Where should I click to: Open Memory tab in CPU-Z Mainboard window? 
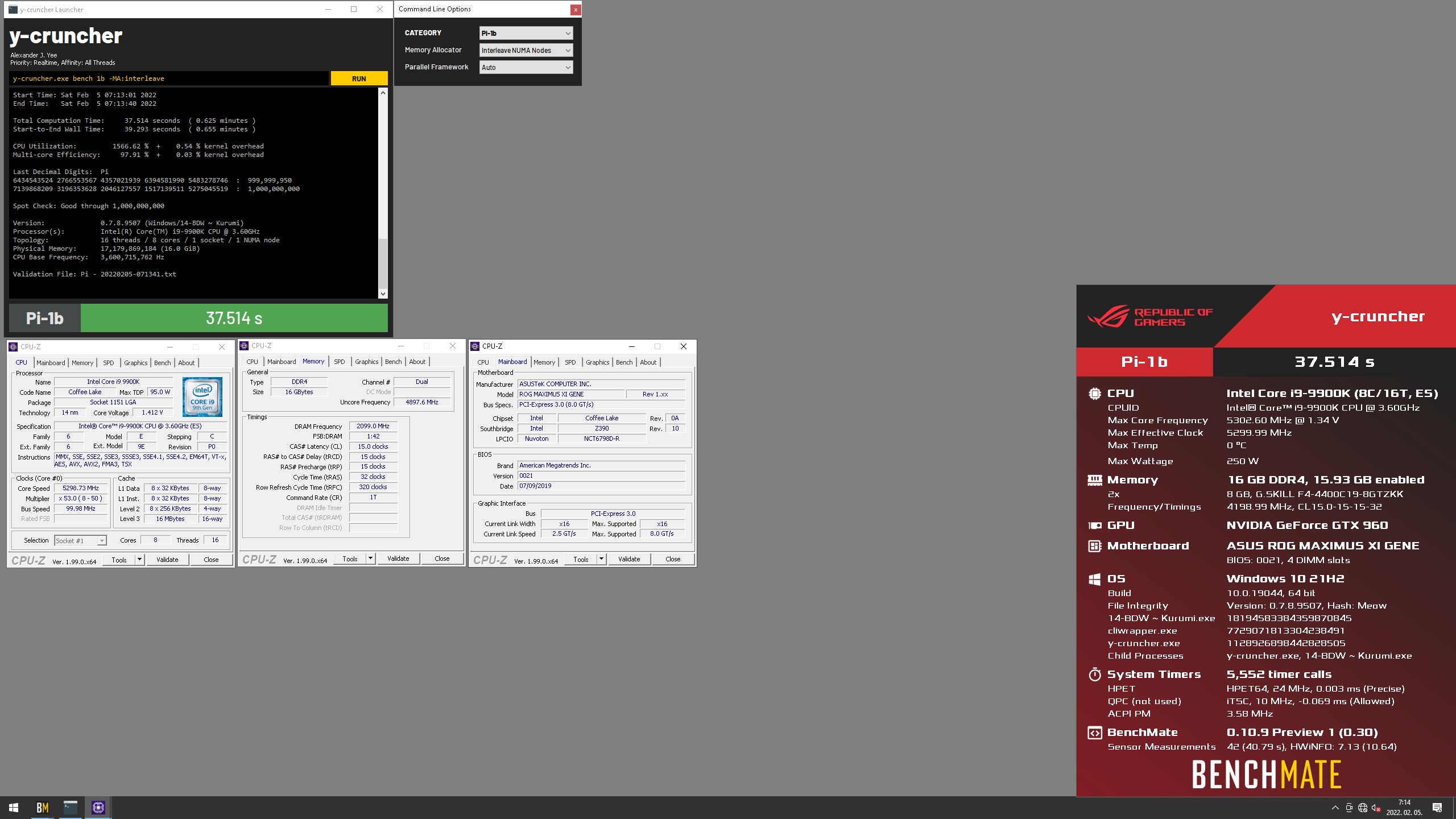544,362
